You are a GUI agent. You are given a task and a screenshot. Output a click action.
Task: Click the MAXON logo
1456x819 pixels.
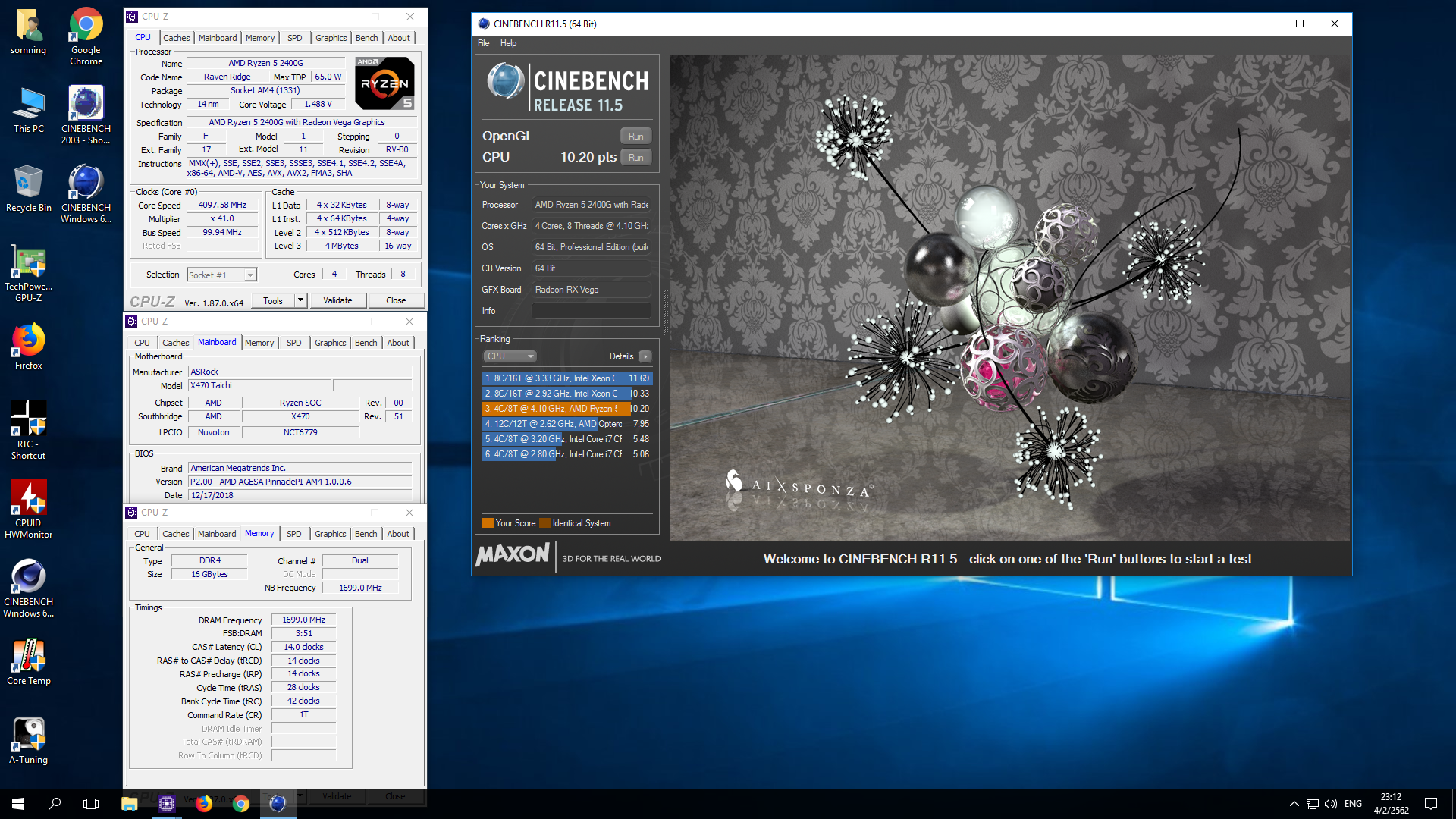click(513, 555)
